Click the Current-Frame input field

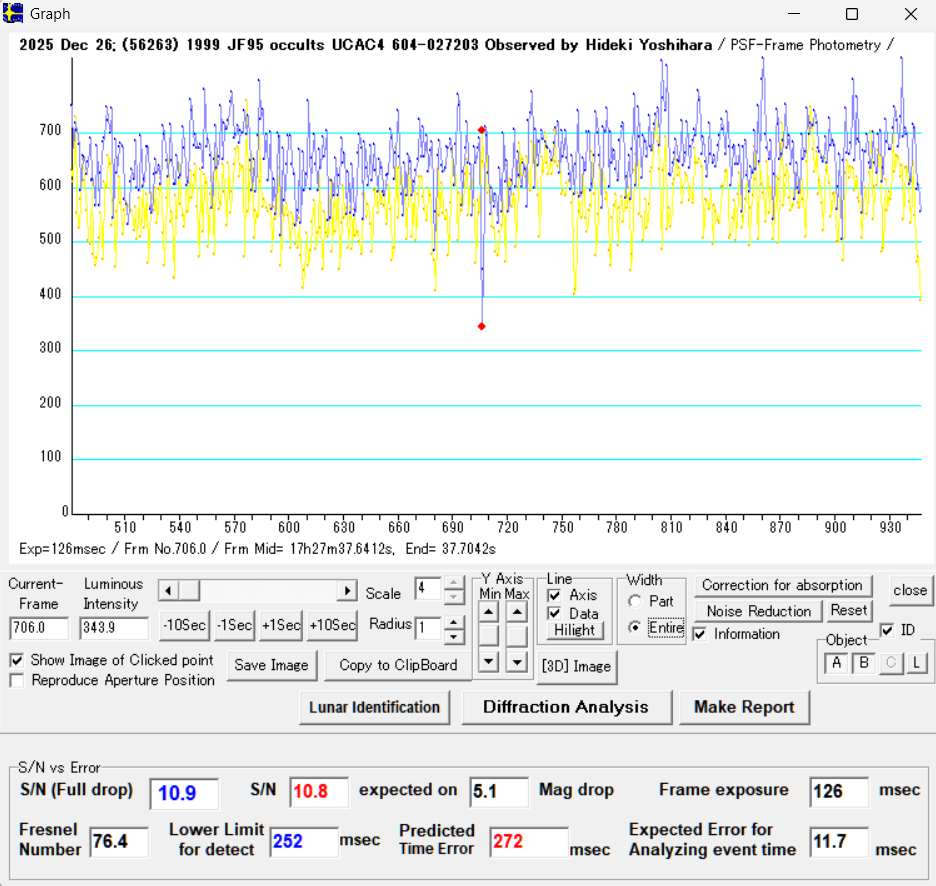[38, 628]
